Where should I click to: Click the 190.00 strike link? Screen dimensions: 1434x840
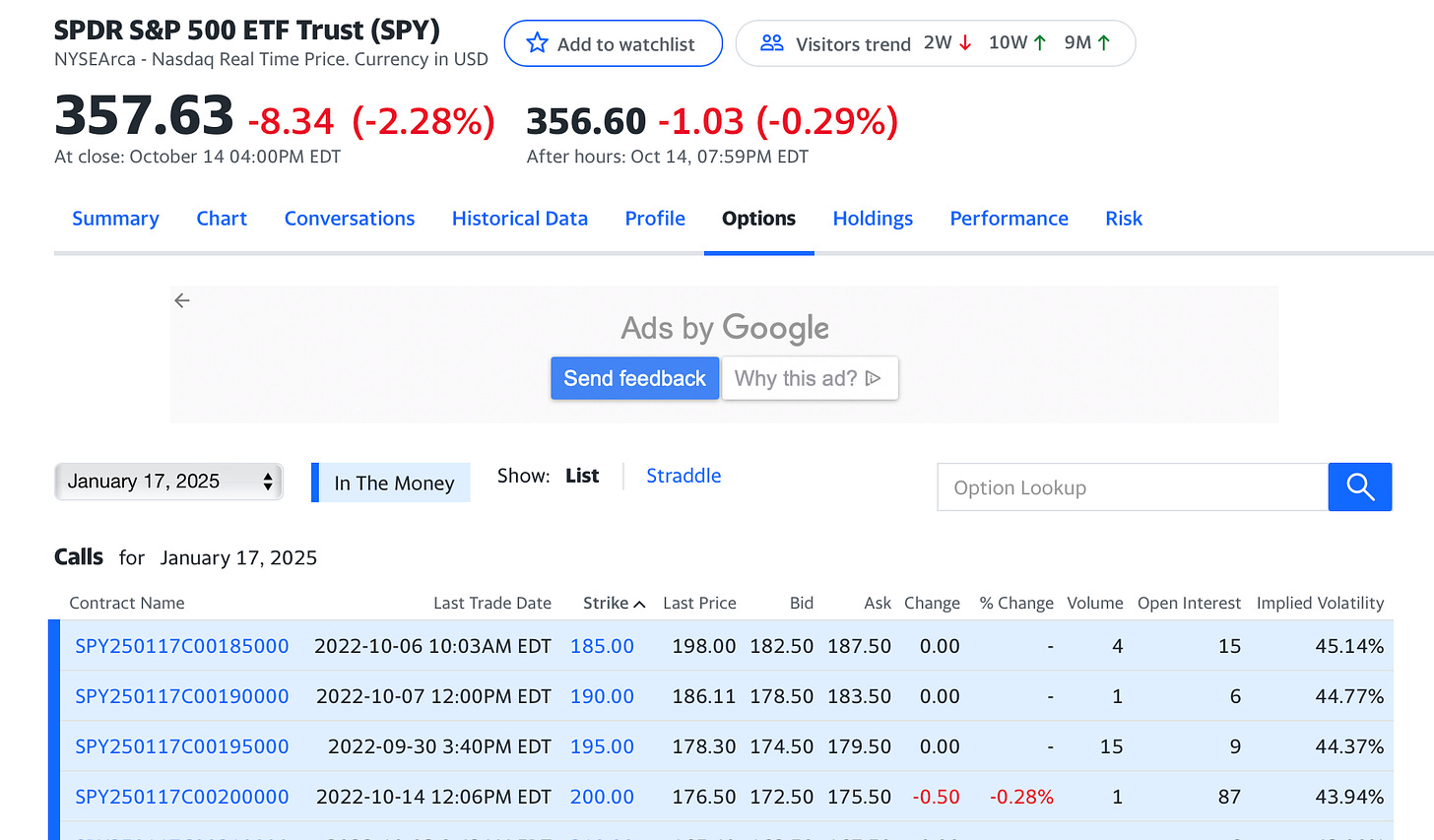tap(602, 696)
